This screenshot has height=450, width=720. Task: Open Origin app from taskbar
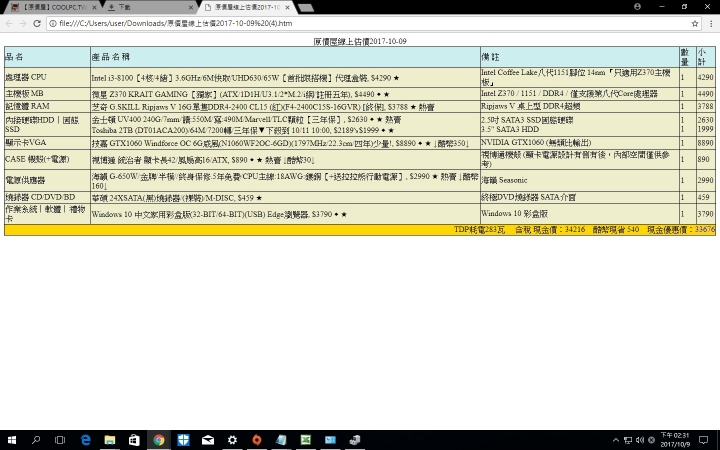point(257,440)
